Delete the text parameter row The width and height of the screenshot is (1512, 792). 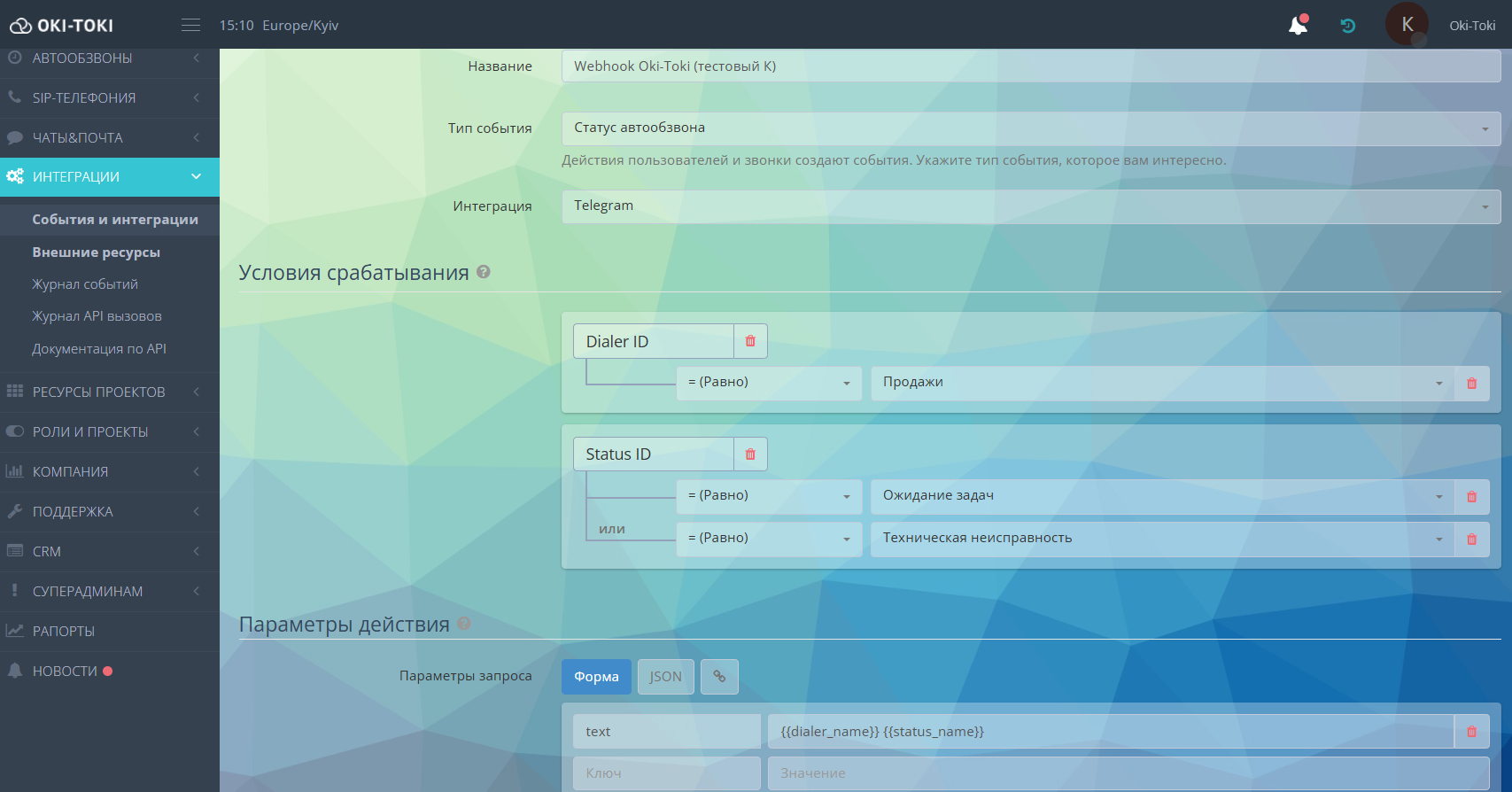(x=1471, y=732)
